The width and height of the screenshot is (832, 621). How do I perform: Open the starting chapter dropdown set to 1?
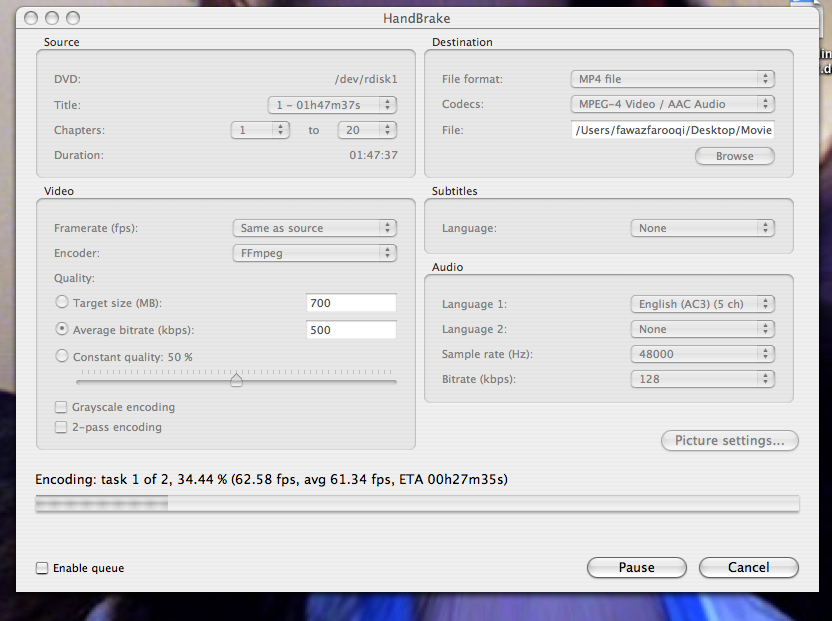pyautogui.click(x=260, y=130)
